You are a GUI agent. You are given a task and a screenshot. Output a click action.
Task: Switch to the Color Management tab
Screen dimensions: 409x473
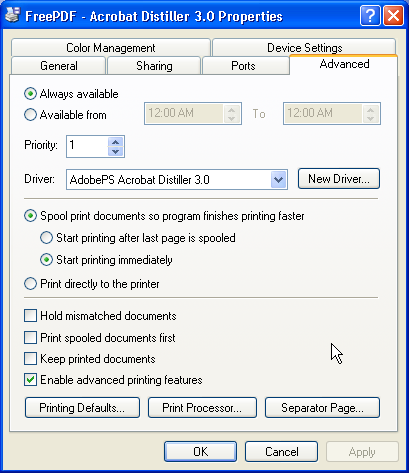click(x=111, y=48)
